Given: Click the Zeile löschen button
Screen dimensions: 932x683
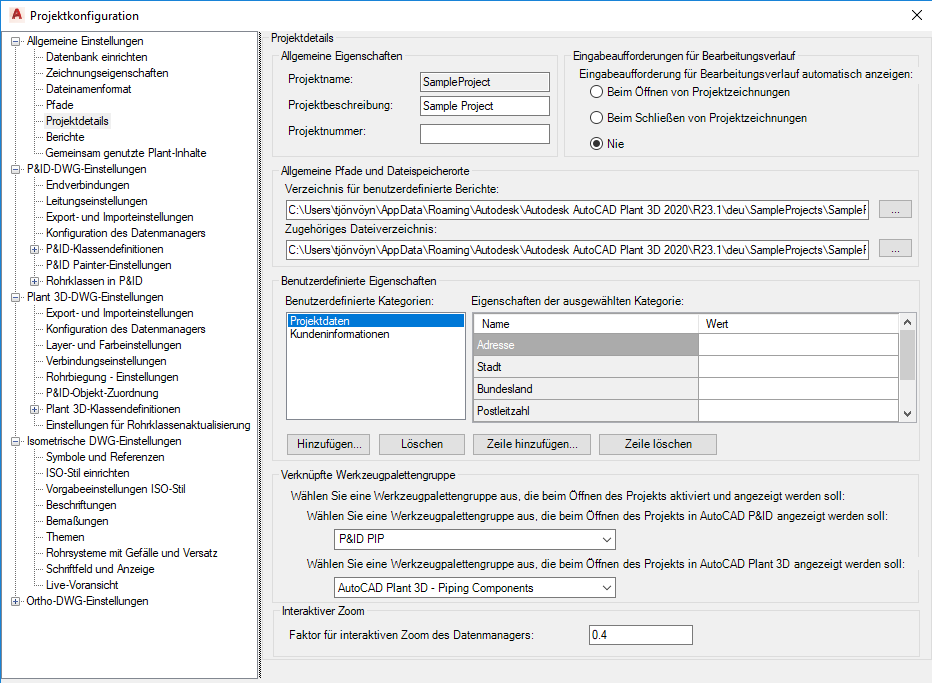Looking at the screenshot, I should tap(658, 444).
